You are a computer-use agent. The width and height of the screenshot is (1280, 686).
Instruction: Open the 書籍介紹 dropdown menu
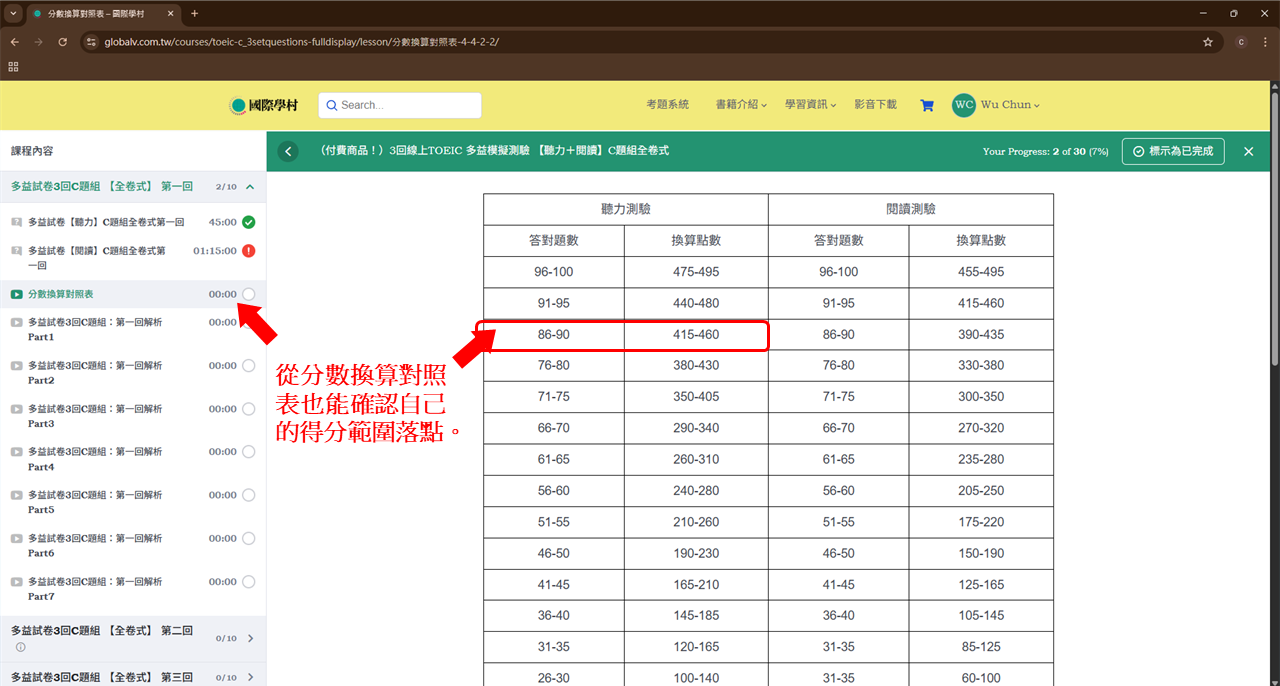point(740,105)
